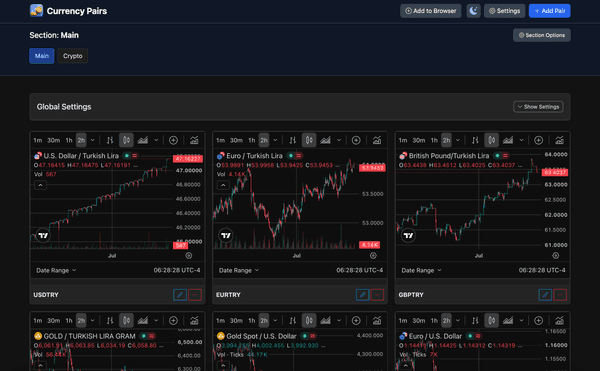Collapse the legend arrow in EURTRY chart
600x371 pixels.
coord(223,186)
